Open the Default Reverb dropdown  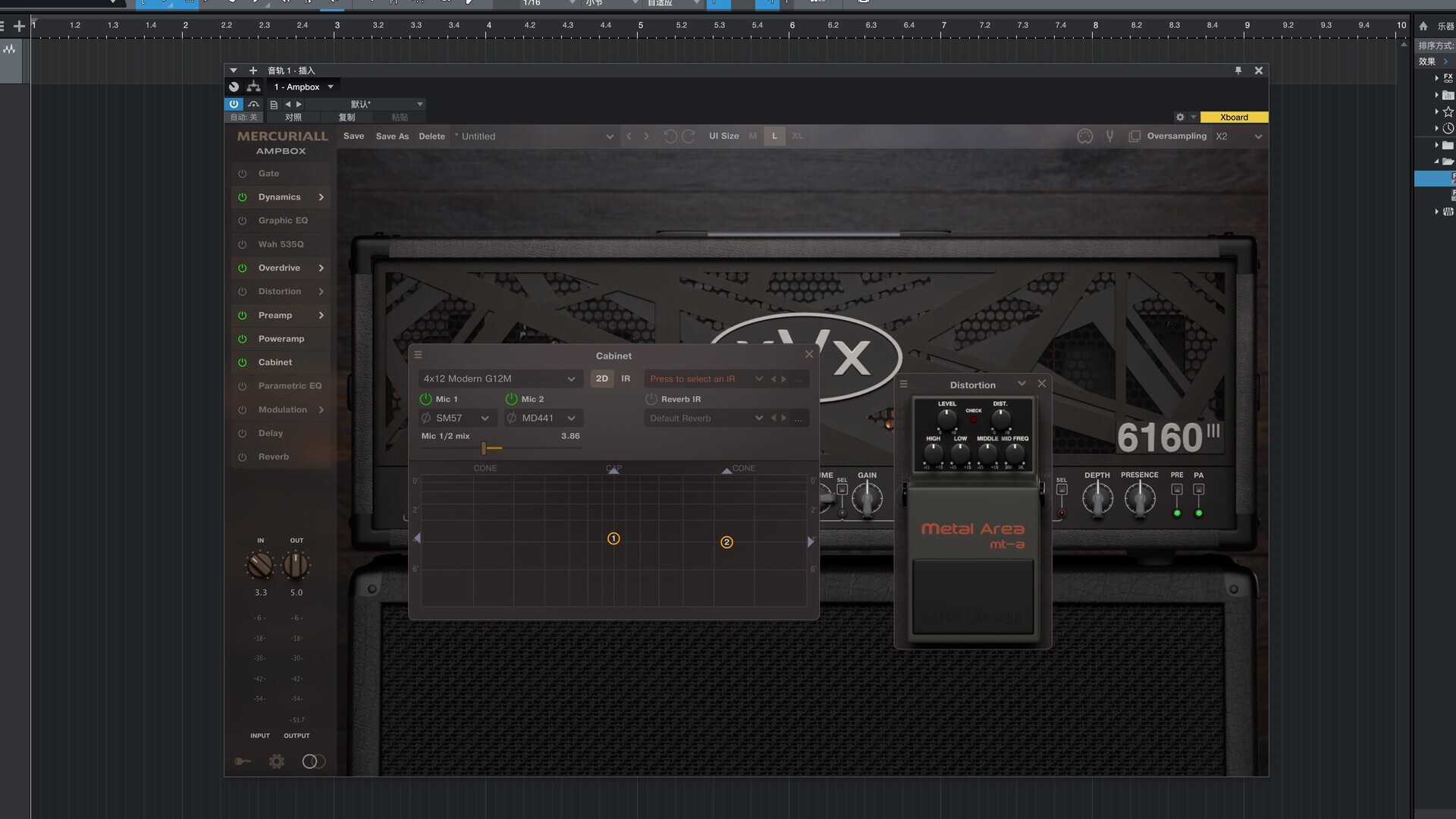(x=705, y=419)
